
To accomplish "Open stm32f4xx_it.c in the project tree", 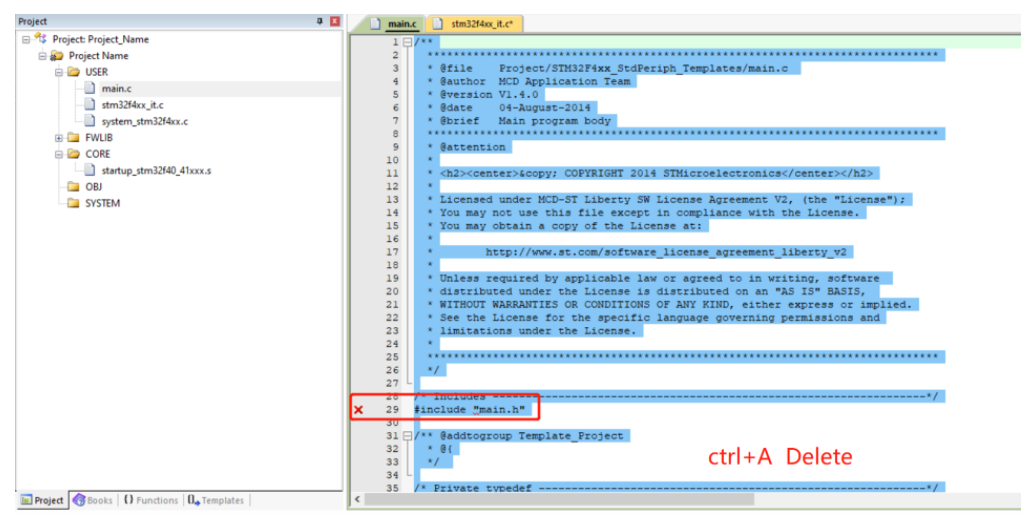I will point(132,104).
